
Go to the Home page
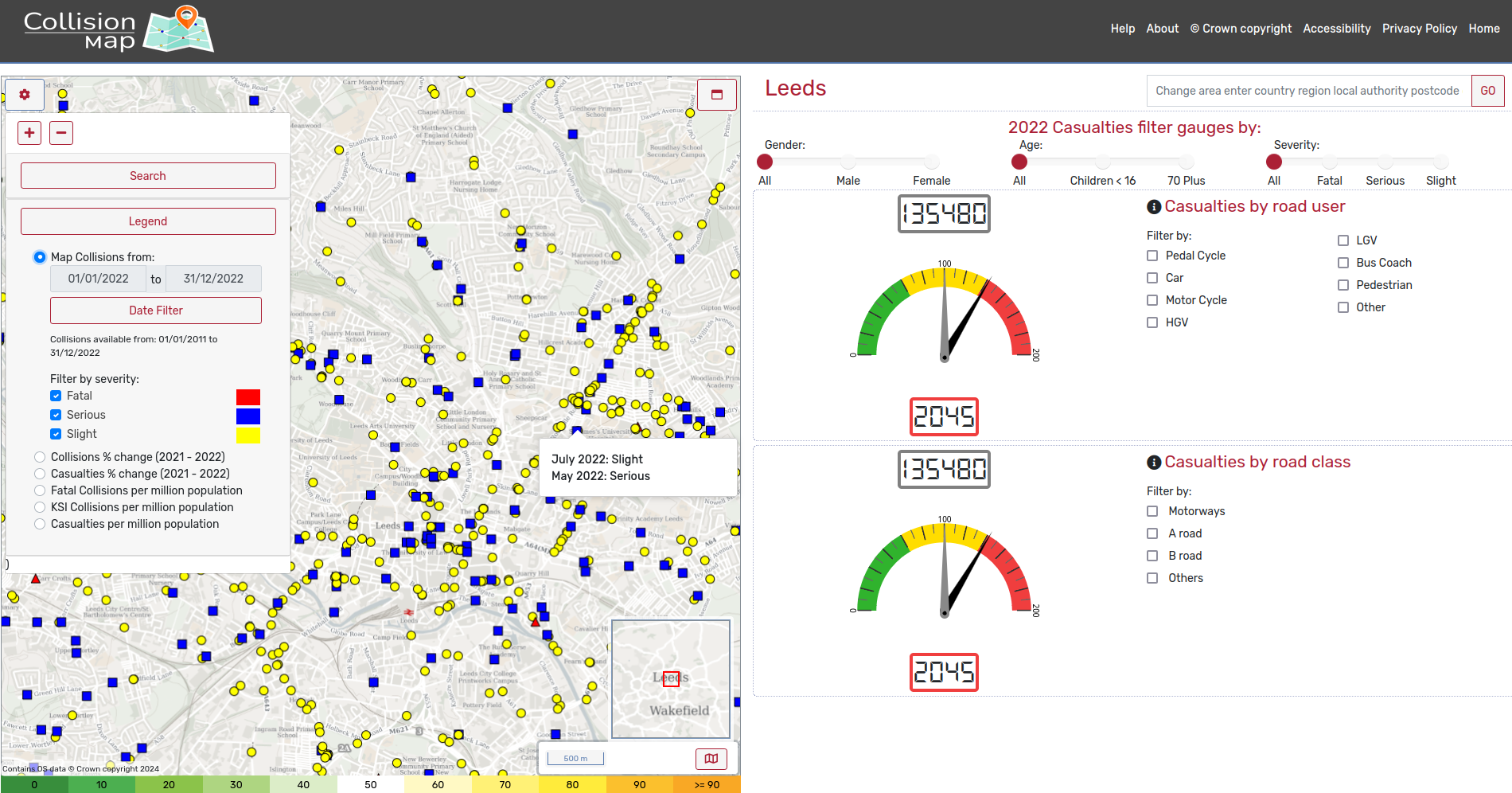[x=1484, y=29]
